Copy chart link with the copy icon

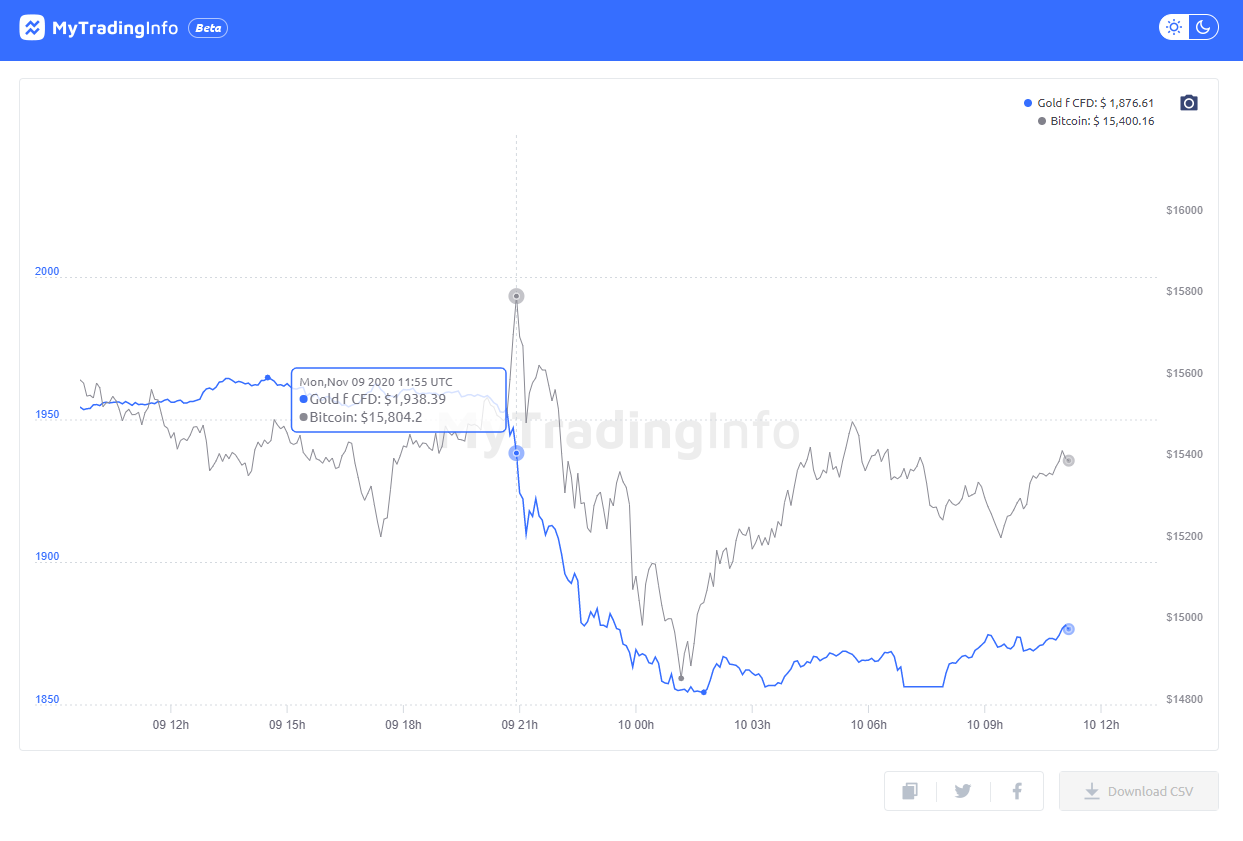tap(910, 791)
